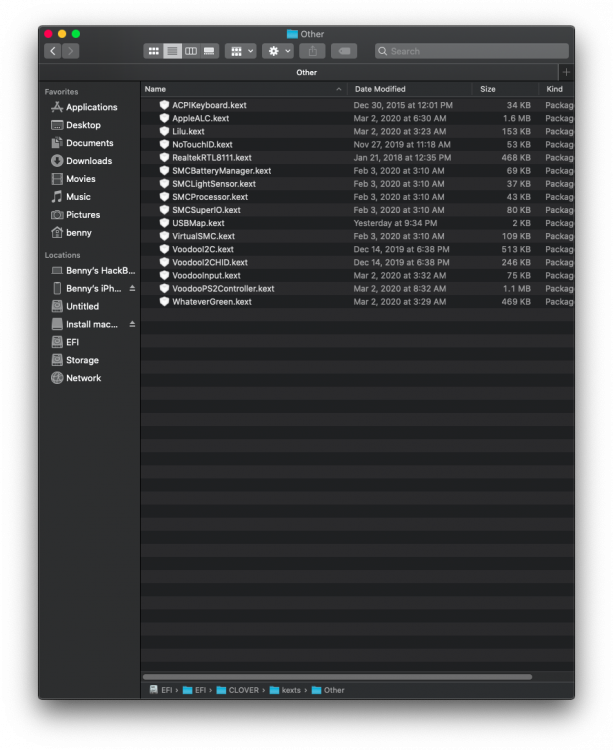Toggle sort direction arrow in Name column
Screen dimensions: 613x750
pos(339,89)
